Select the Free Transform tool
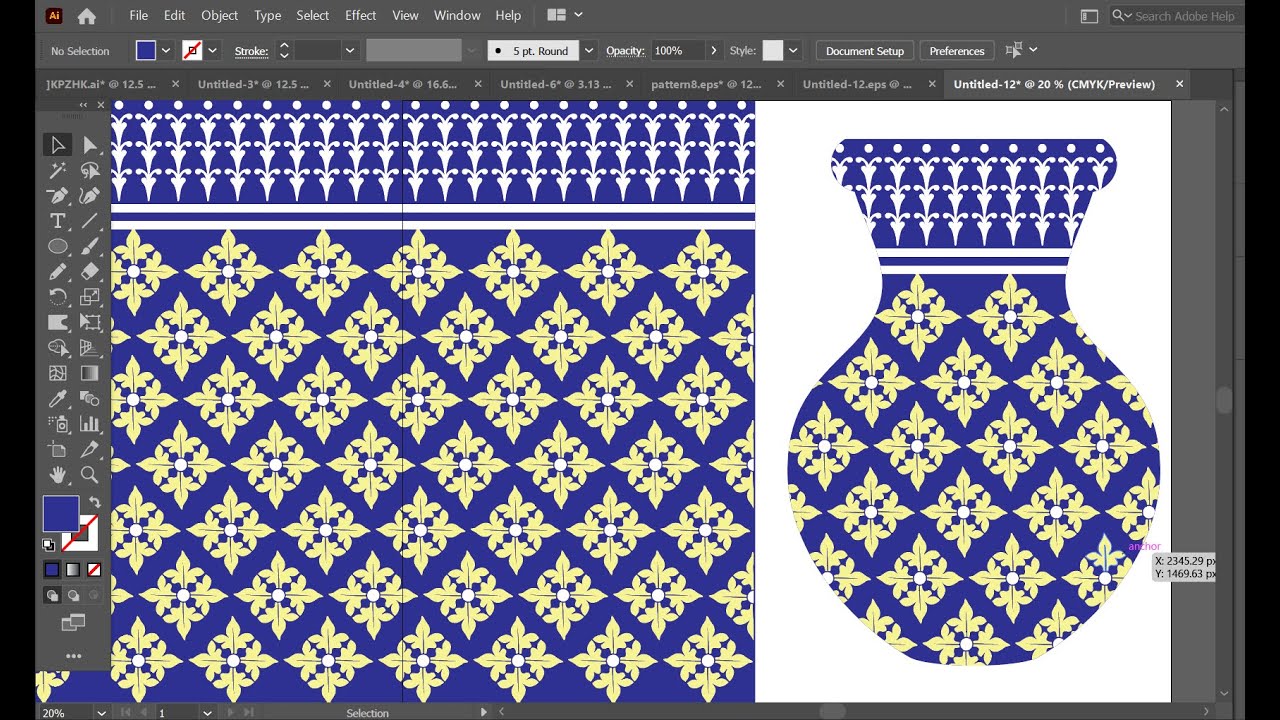1280x720 pixels. (90, 323)
